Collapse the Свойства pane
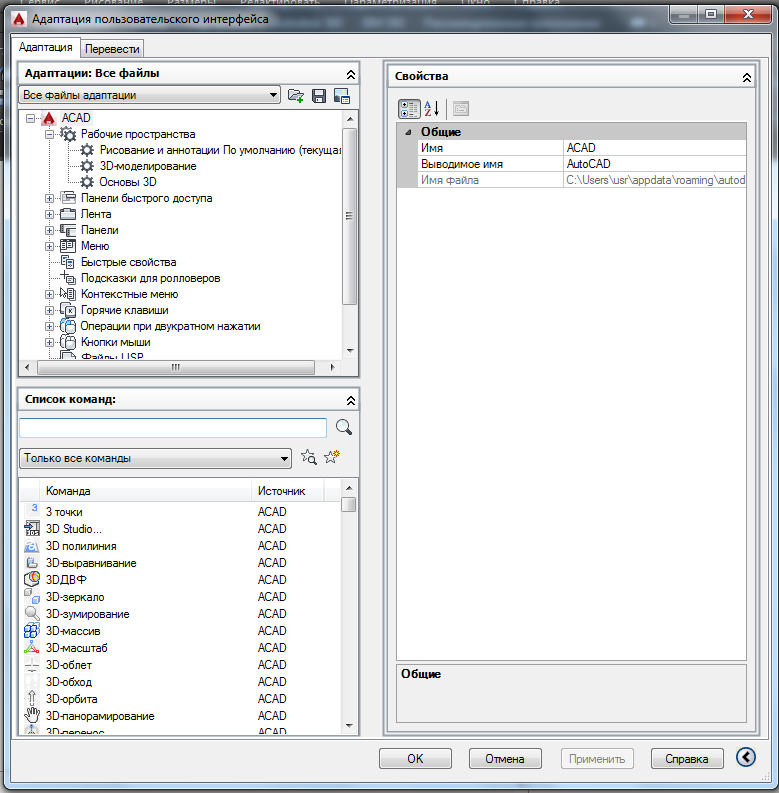779x793 pixels. click(x=747, y=78)
